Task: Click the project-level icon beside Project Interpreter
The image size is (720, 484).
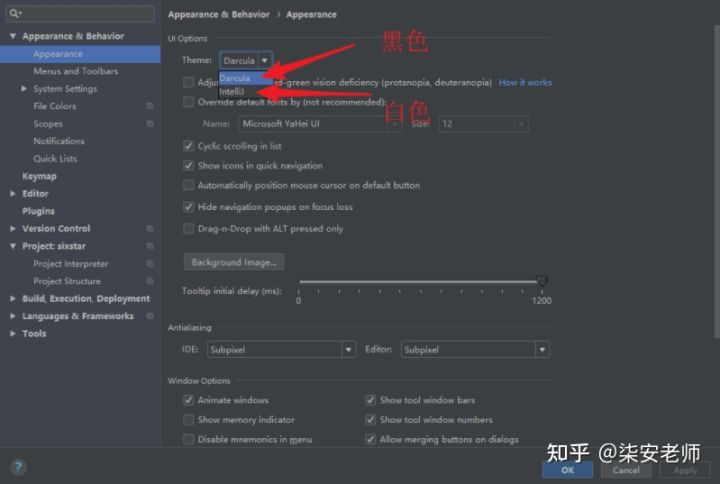Action: coord(150,264)
